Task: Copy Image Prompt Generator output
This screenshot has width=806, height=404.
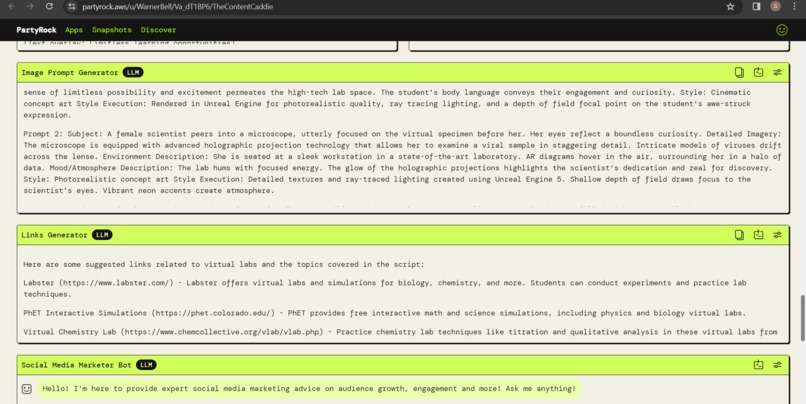Action: coord(739,72)
